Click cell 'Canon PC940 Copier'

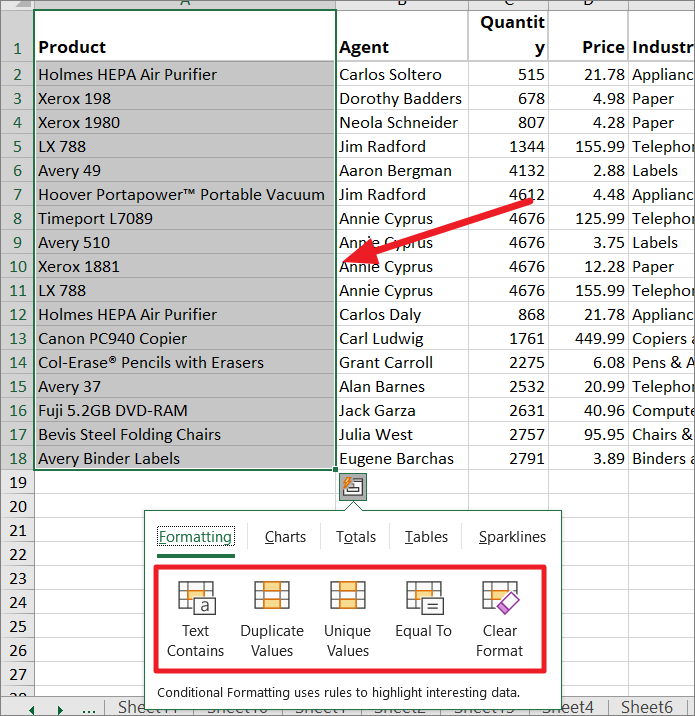click(x=185, y=338)
